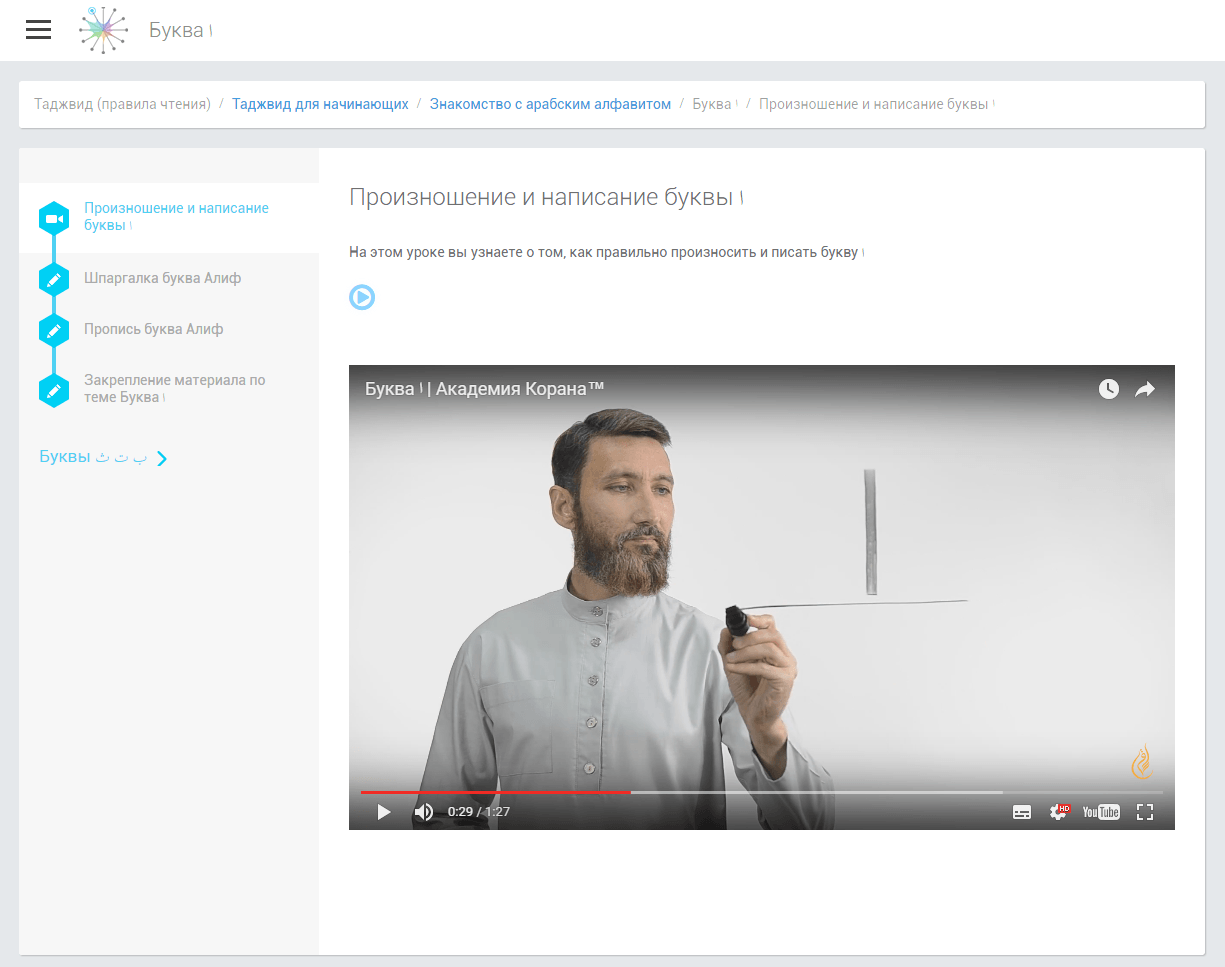Seek on the video progress bar
This screenshot has height=967, width=1225.
(762, 792)
